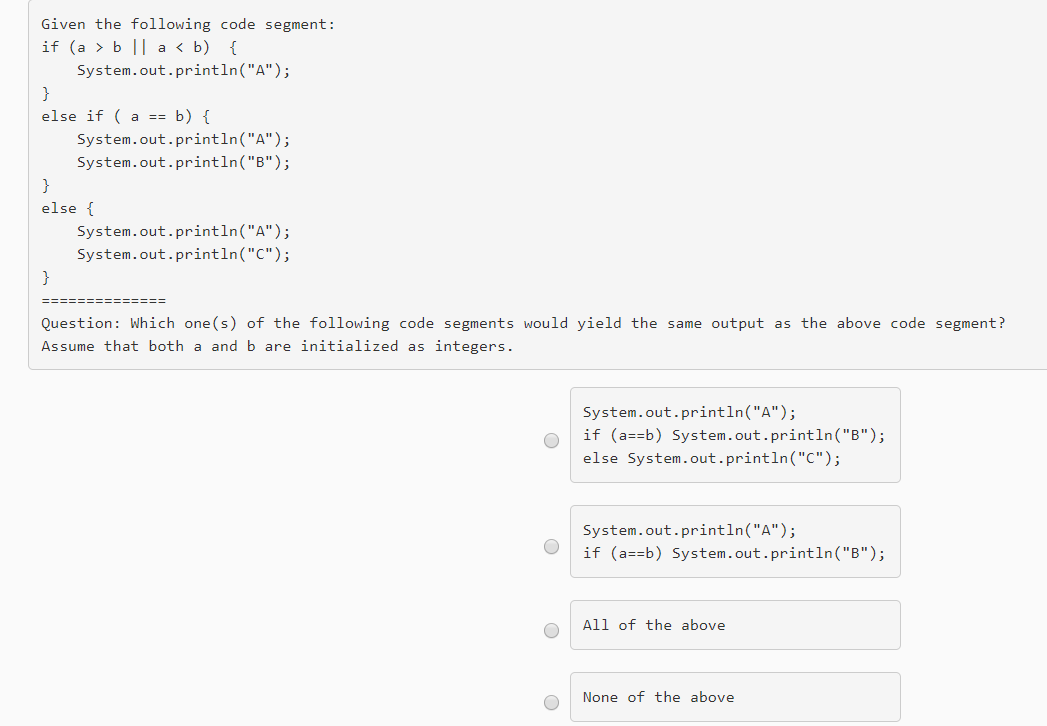Click the 'else if ( a == b )' code line
The height and width of the screenshot is (726, 1047).
click(x=124, y=115)
